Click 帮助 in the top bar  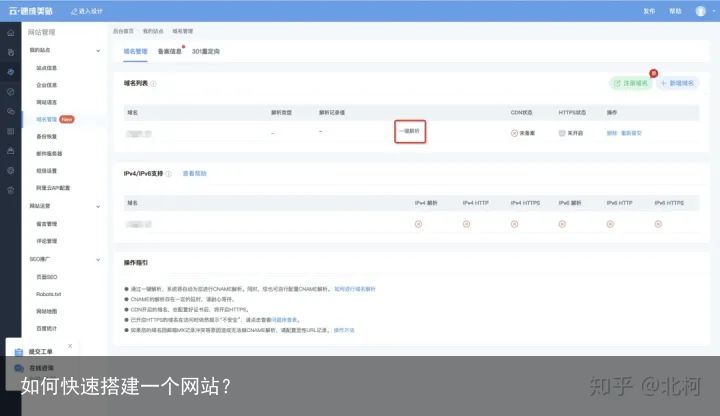(675, 11)
